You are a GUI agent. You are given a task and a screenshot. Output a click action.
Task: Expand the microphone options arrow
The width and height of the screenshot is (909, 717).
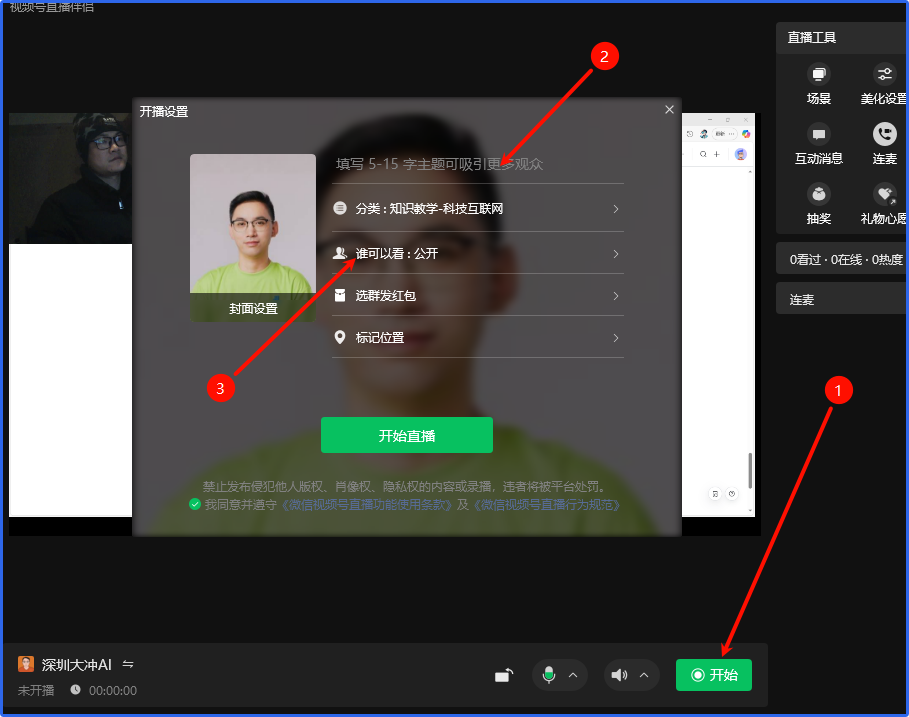point(573,675)
